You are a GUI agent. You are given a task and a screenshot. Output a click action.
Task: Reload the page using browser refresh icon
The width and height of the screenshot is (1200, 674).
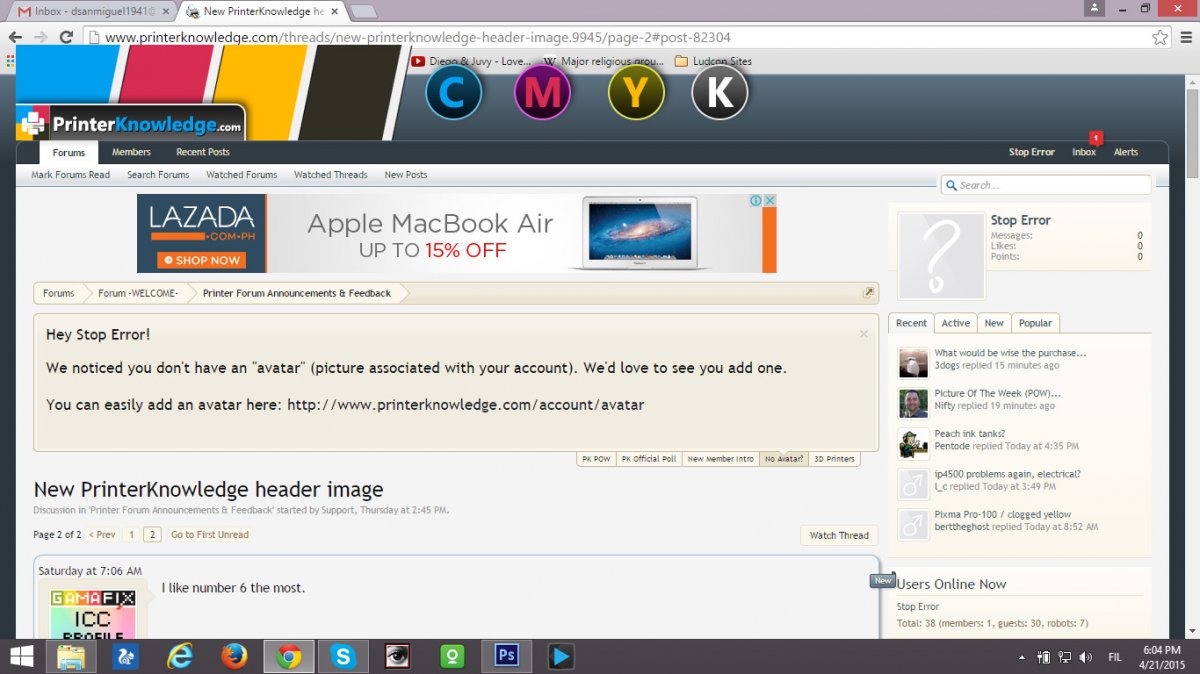[66, 38]
